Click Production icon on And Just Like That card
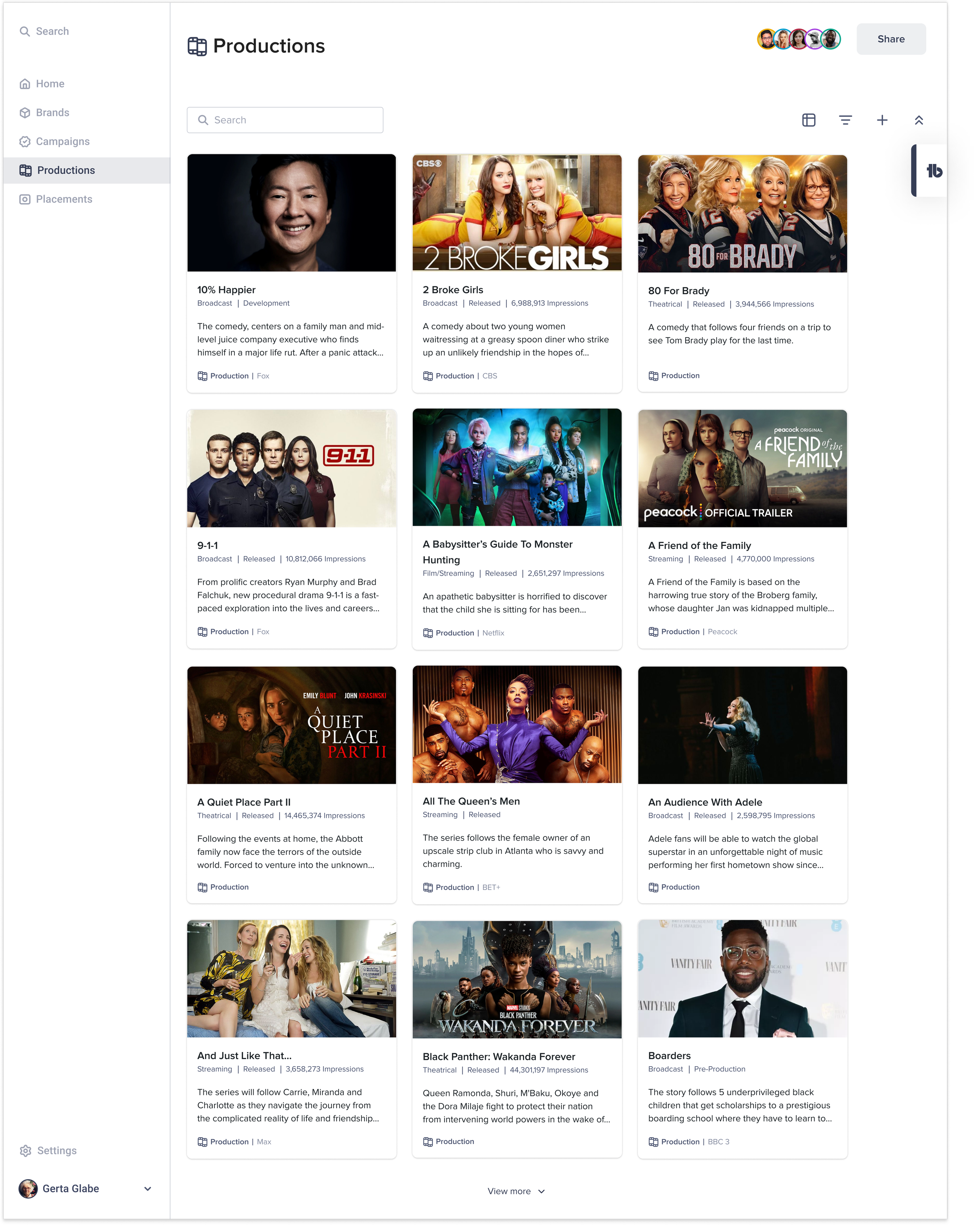 tap(202, 1142)
